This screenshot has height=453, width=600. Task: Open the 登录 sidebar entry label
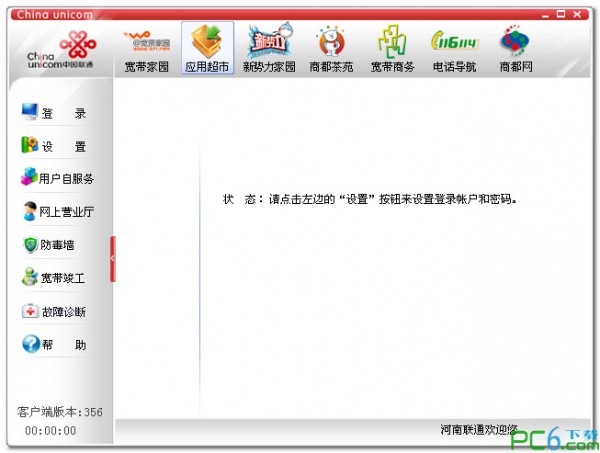pos(64,114)
